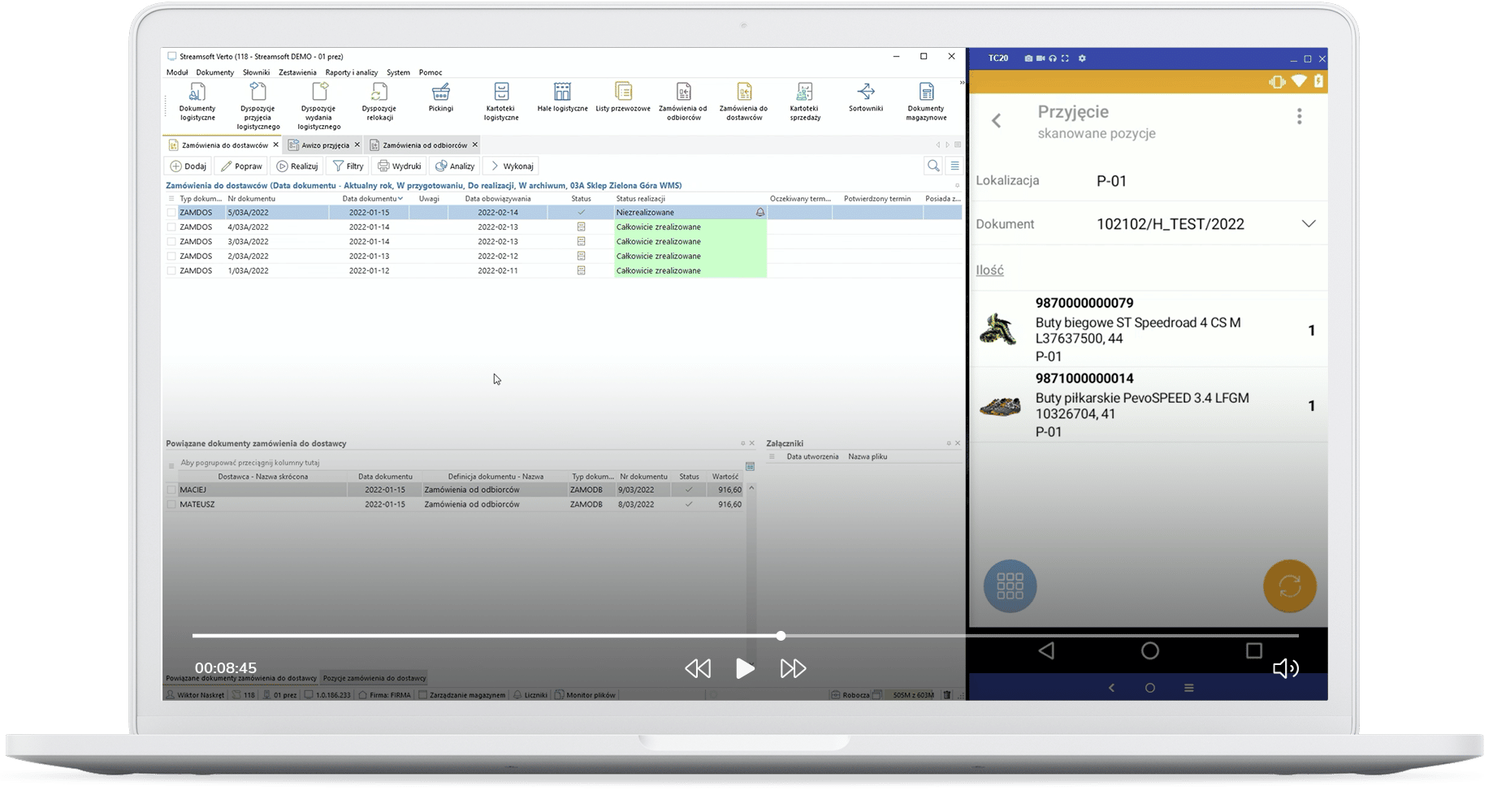This screenshot has height=812, width=1493.
Task: Open Dyspozycje wydania logistycznego icon
Action: pos(318,106)
